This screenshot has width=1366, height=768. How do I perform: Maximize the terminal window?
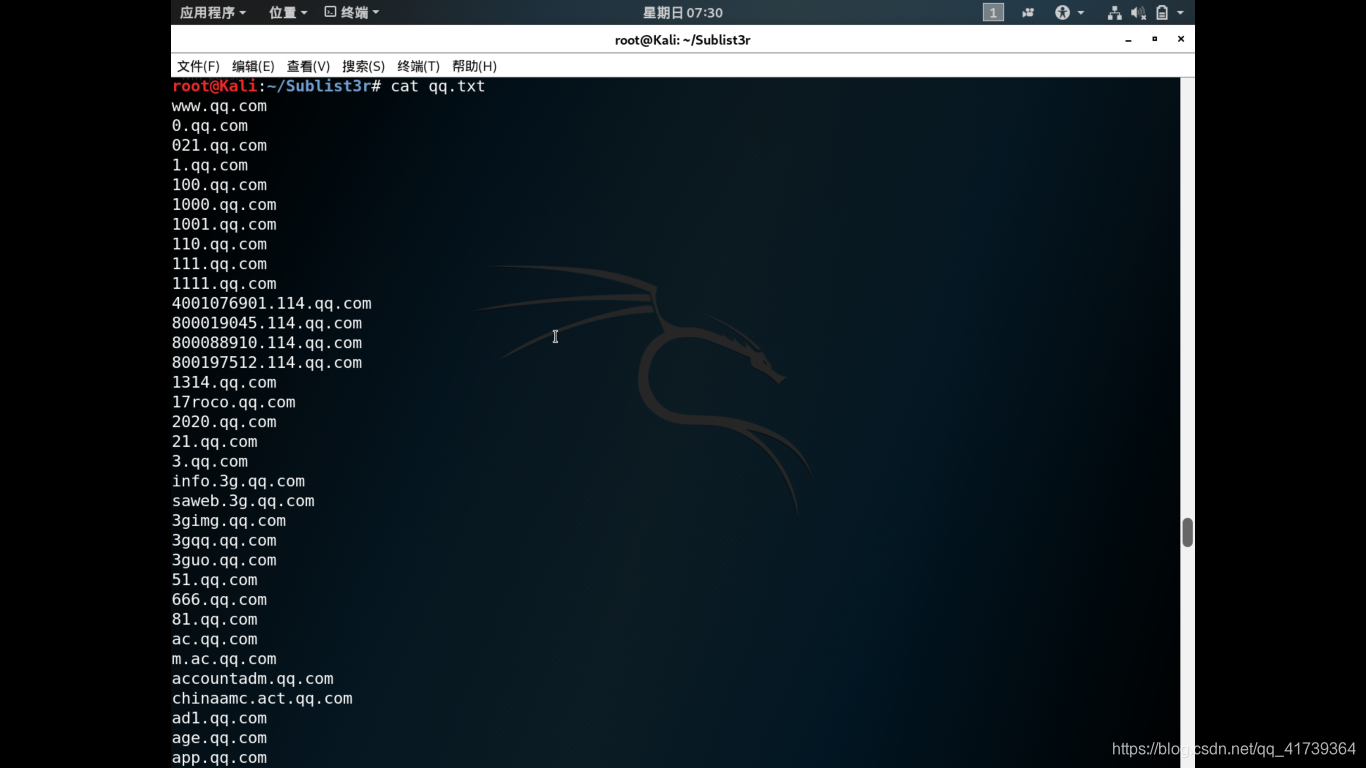click(1154, 40)
